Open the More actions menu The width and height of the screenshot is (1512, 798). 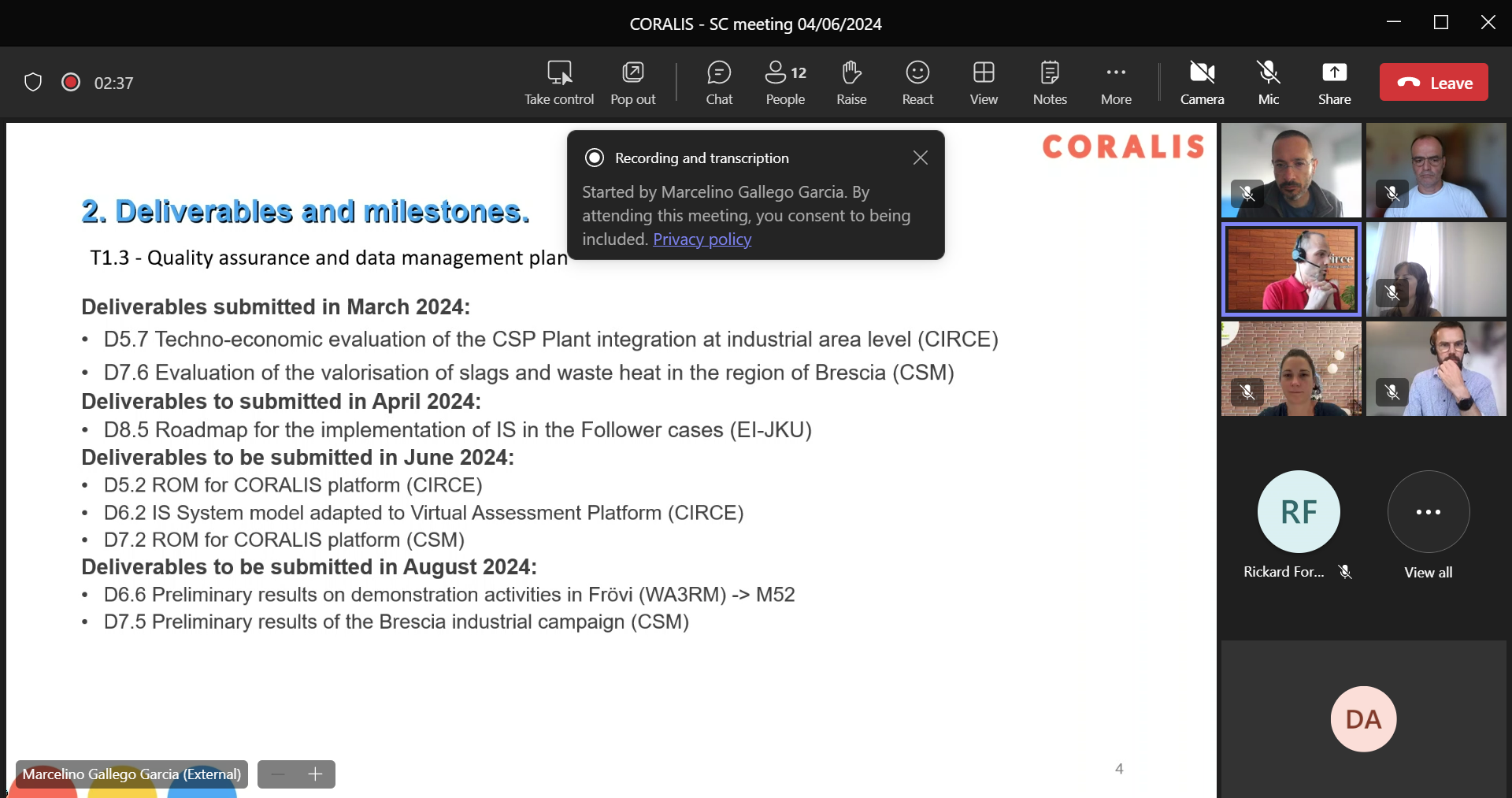[x=1116, y=83]
